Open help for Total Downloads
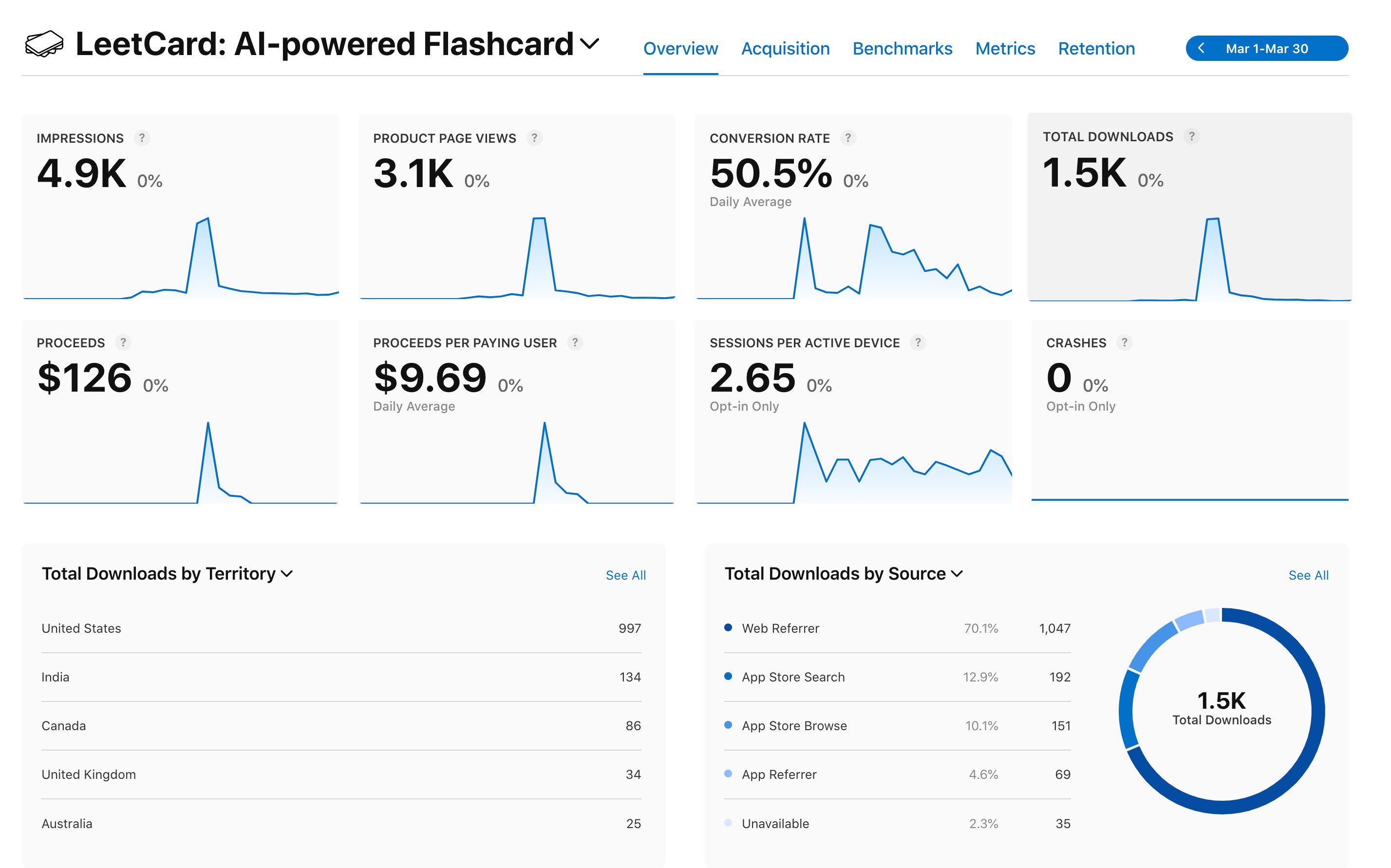 pos(1191,136)
